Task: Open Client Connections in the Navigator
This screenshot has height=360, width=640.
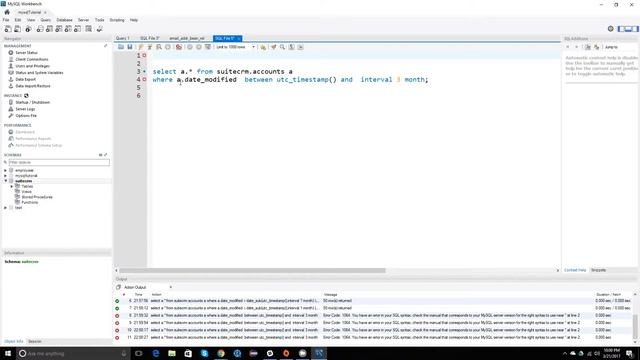Action: point(31,59)
